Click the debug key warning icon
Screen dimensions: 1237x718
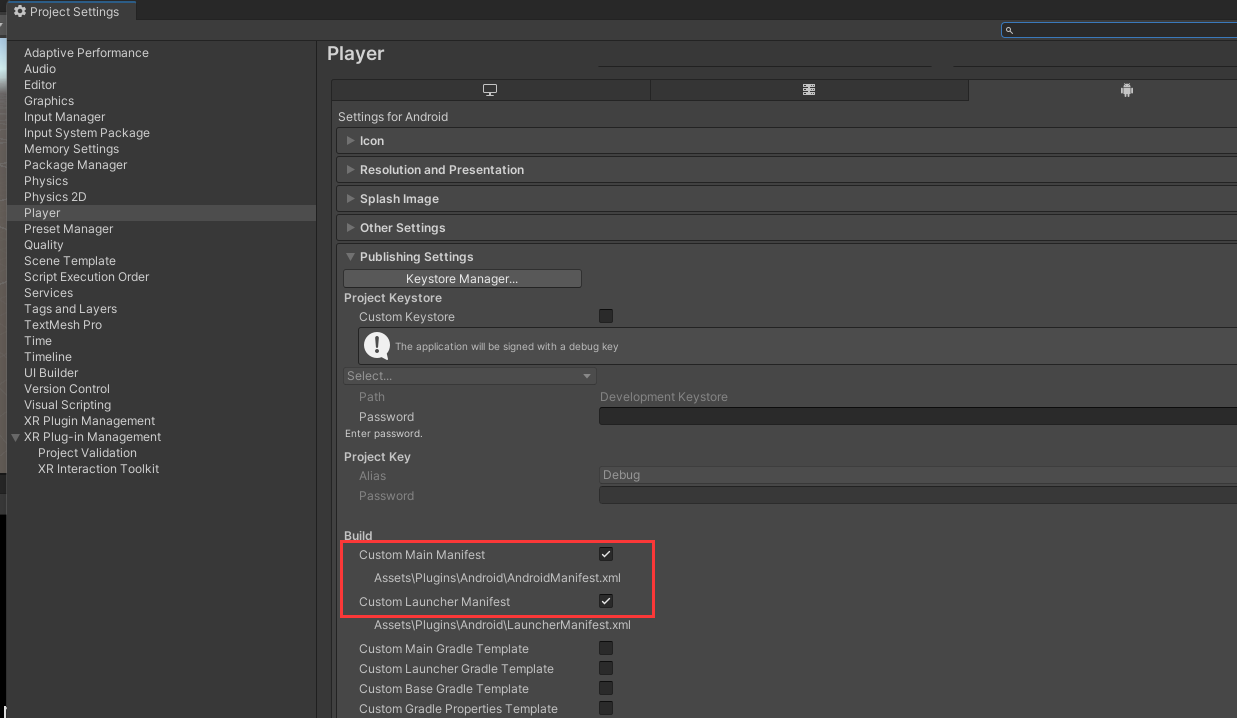(377, 346)
